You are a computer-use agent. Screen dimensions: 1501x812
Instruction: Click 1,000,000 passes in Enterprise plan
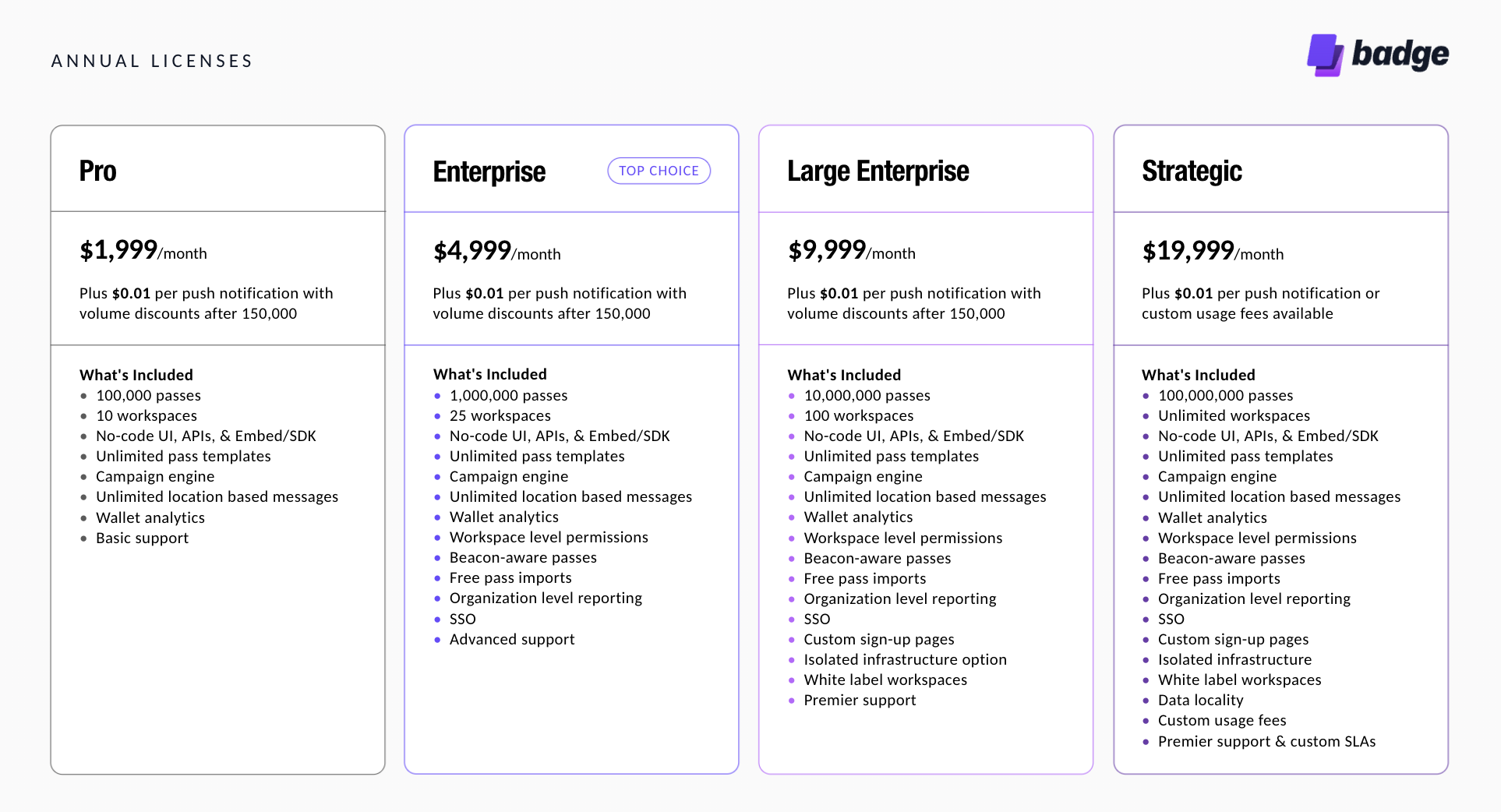click(508, 395)
